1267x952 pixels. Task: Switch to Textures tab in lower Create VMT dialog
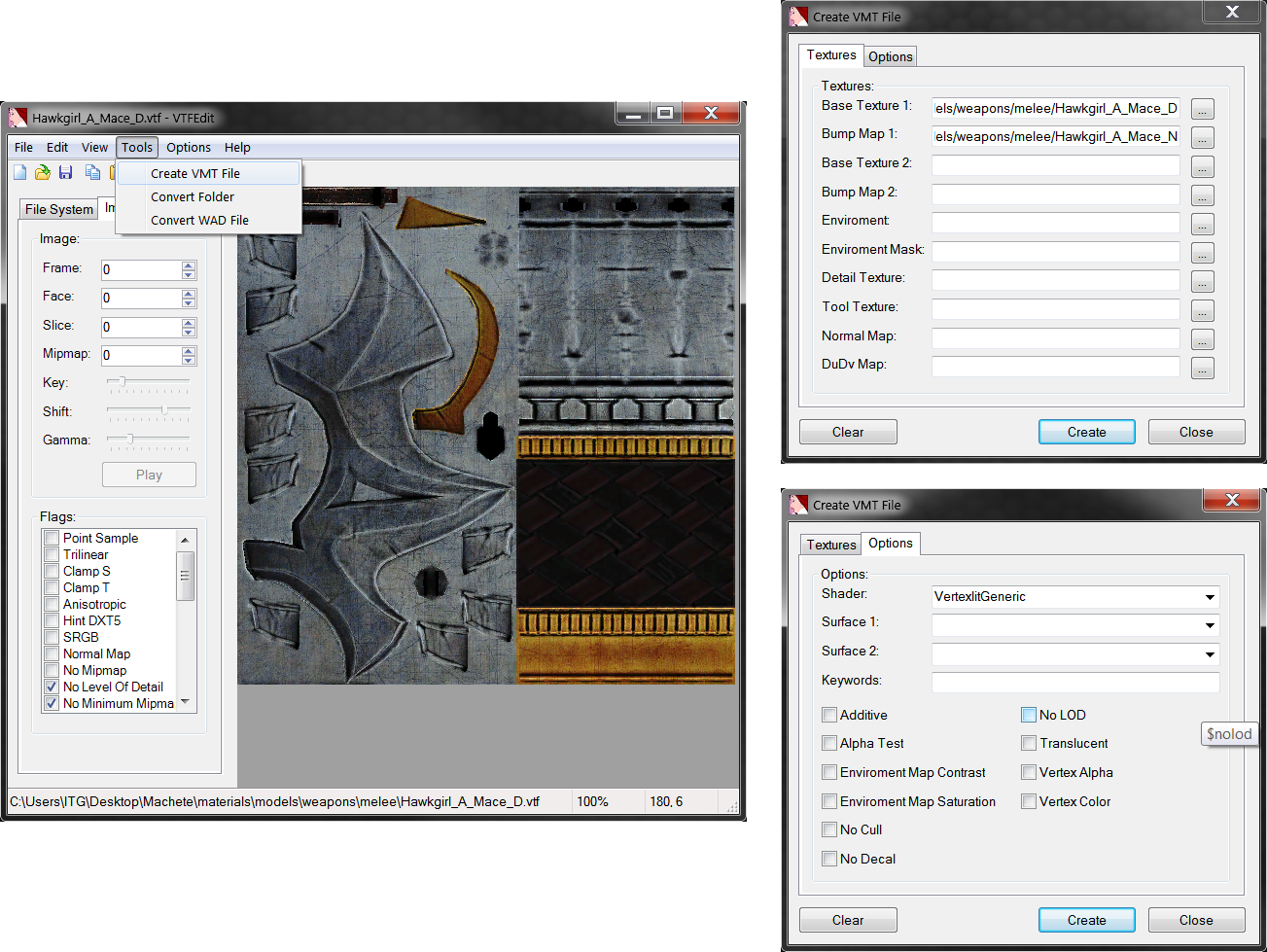(x=831, y=545)
